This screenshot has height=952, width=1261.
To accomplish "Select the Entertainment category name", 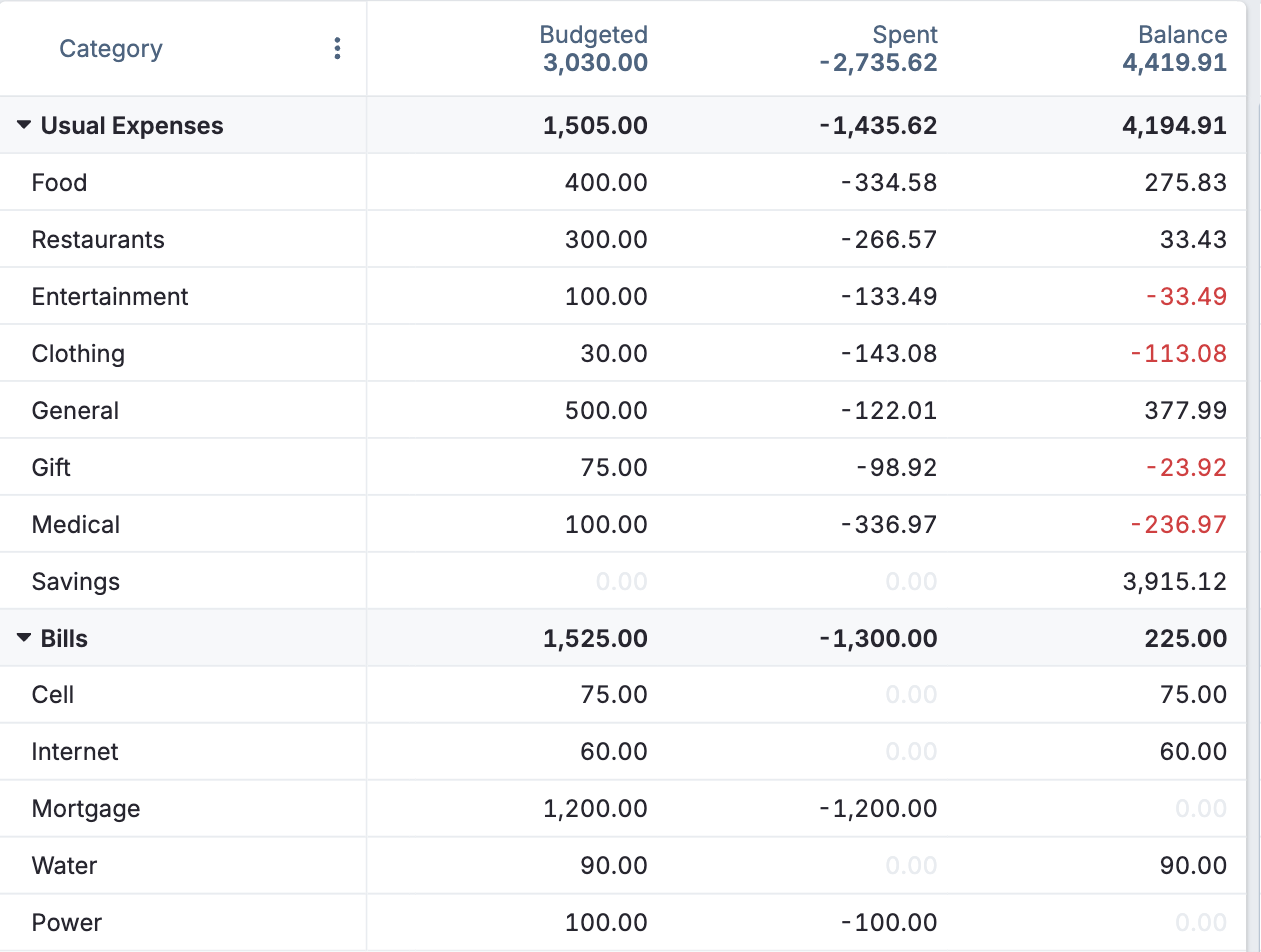I will pyautogui.click(x=110, y=297).
